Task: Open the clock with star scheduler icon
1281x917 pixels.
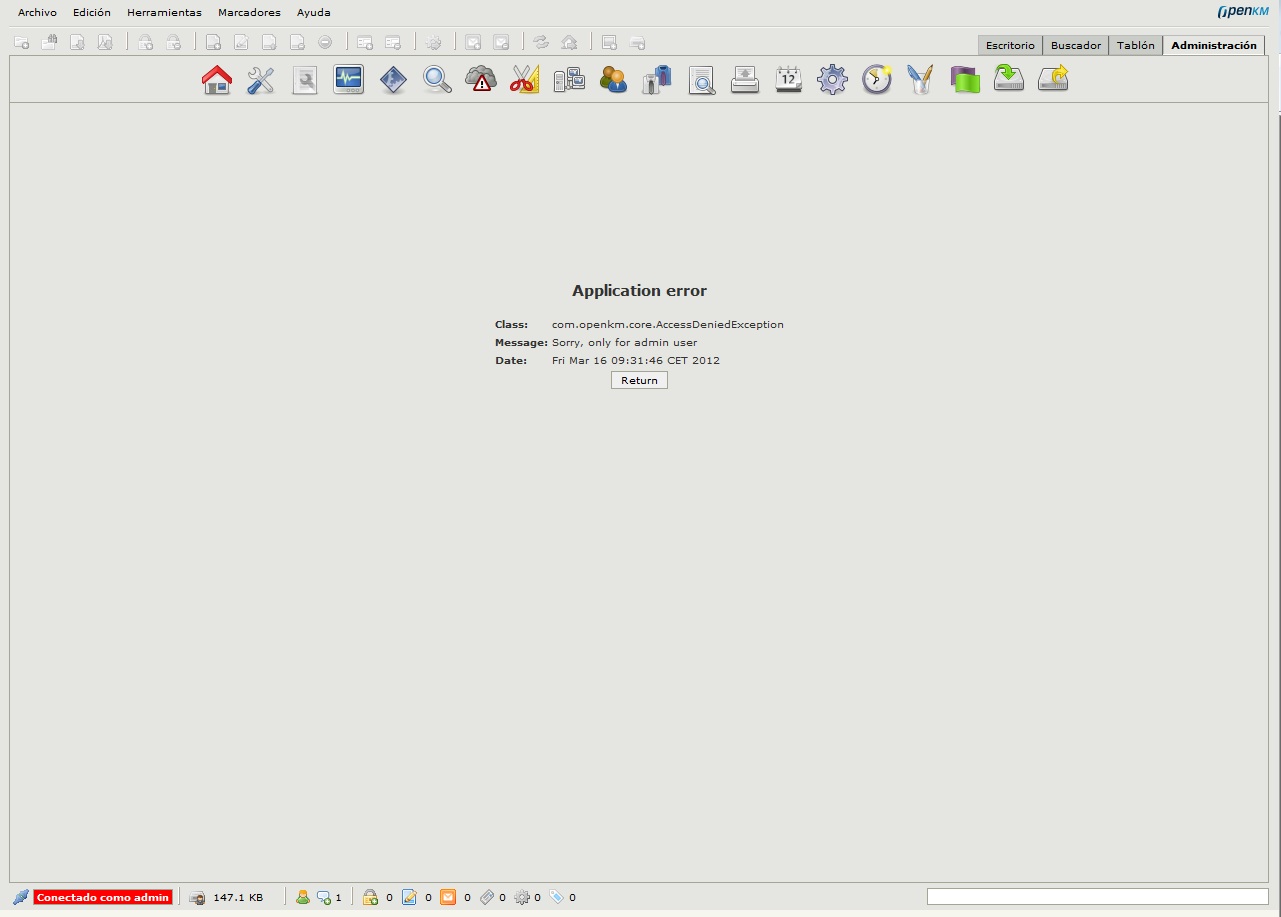Action: click(x=877, y=79)
